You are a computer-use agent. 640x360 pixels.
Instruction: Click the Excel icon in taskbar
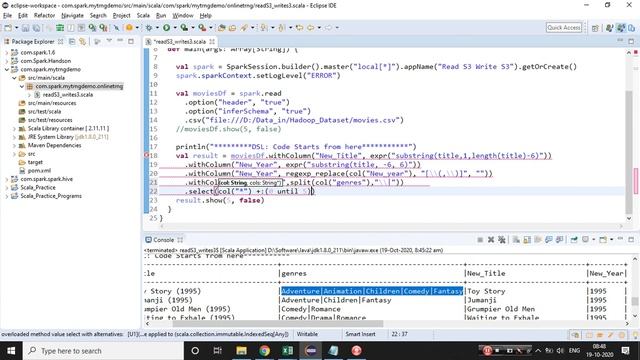287,351
